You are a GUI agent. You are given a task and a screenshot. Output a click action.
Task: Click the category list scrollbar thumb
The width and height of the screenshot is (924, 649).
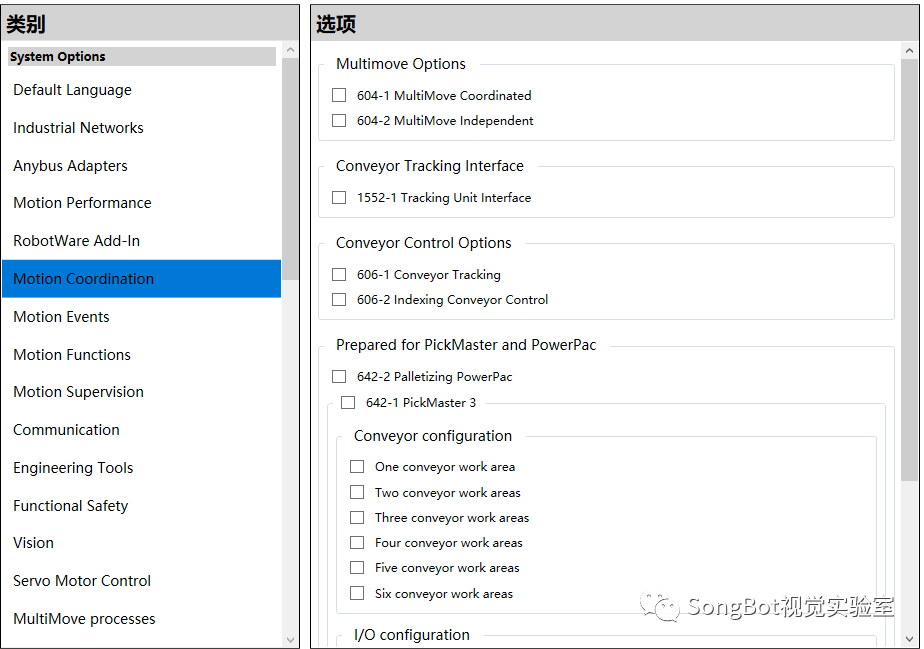pyautogui.click(x=290, y=169)
